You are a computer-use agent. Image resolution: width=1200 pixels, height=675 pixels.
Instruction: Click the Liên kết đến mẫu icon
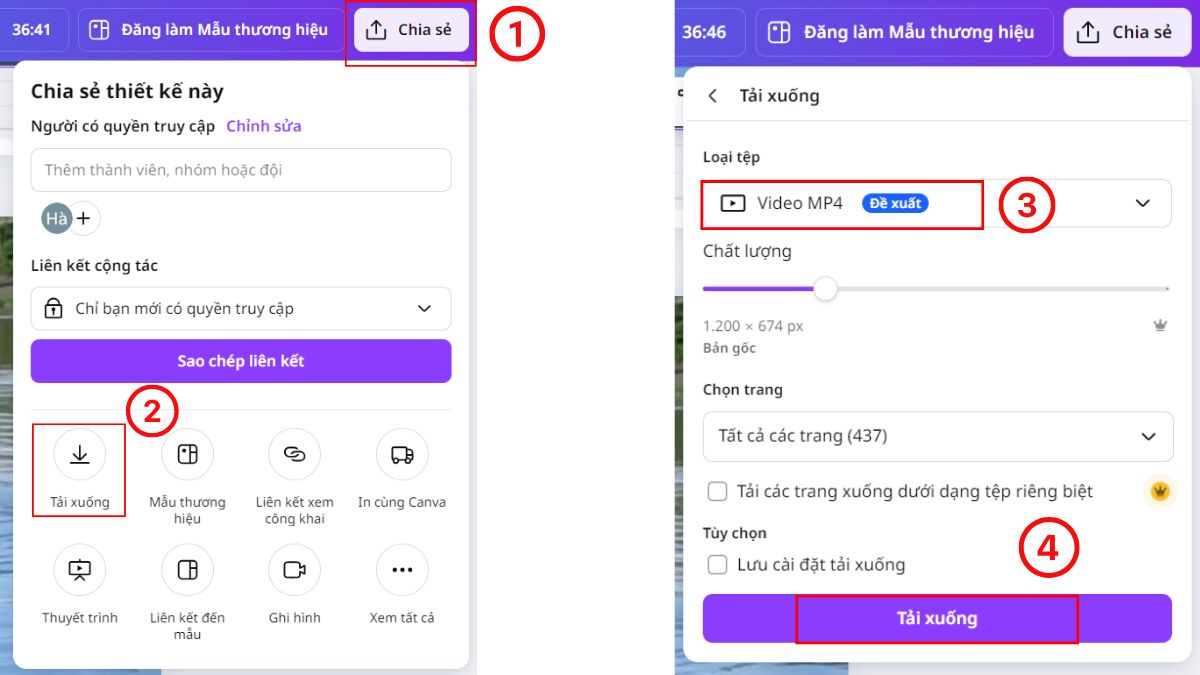point(187,569)
